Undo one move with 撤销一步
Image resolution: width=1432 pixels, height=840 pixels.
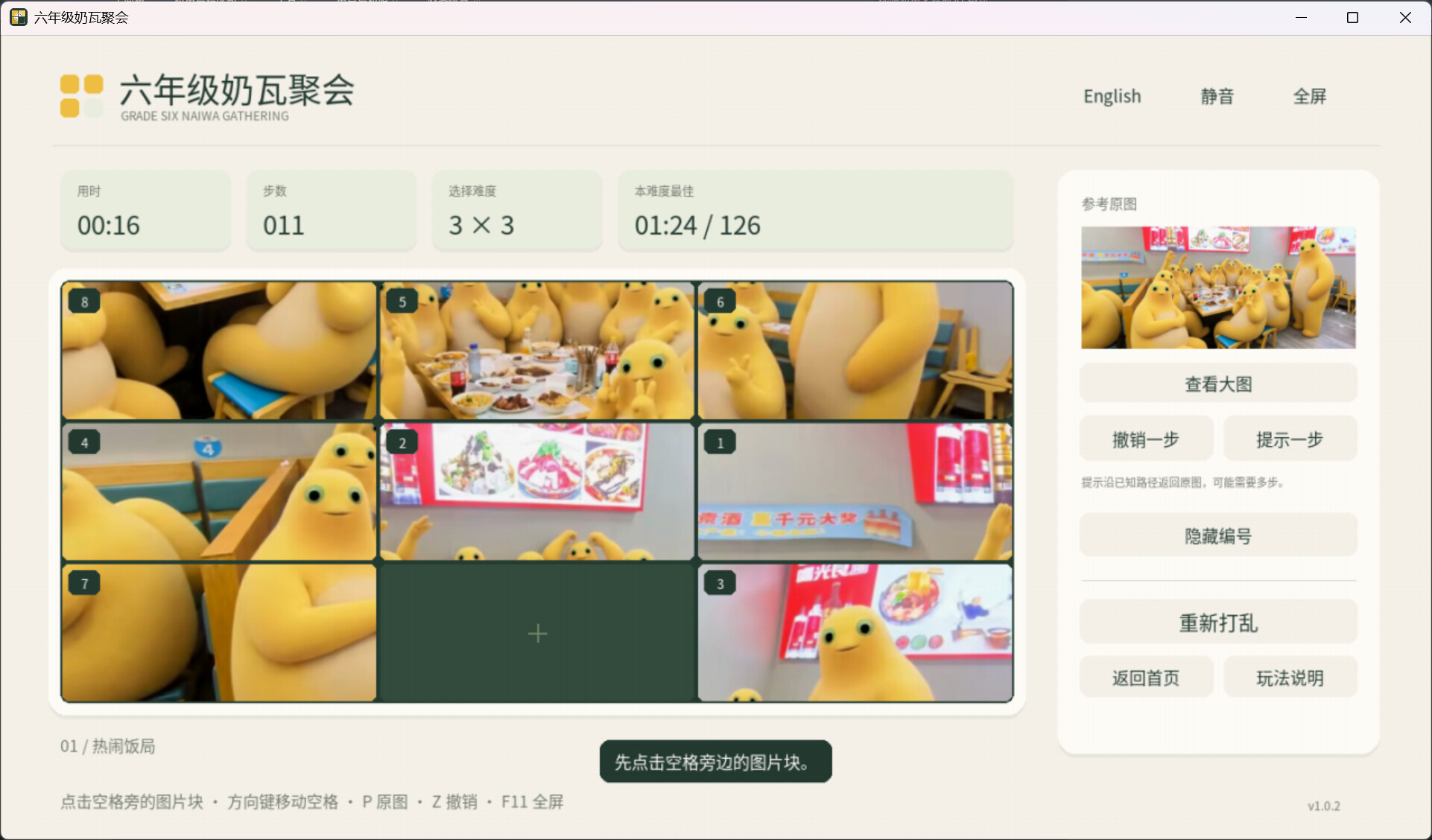[x=1146, y=439]
